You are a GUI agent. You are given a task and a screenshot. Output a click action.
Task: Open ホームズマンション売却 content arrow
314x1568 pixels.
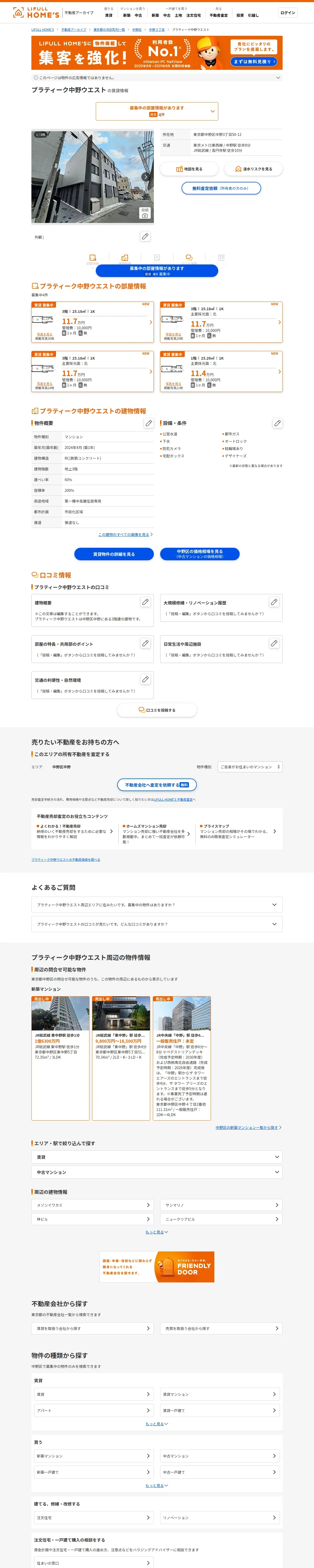click(189, 834)
